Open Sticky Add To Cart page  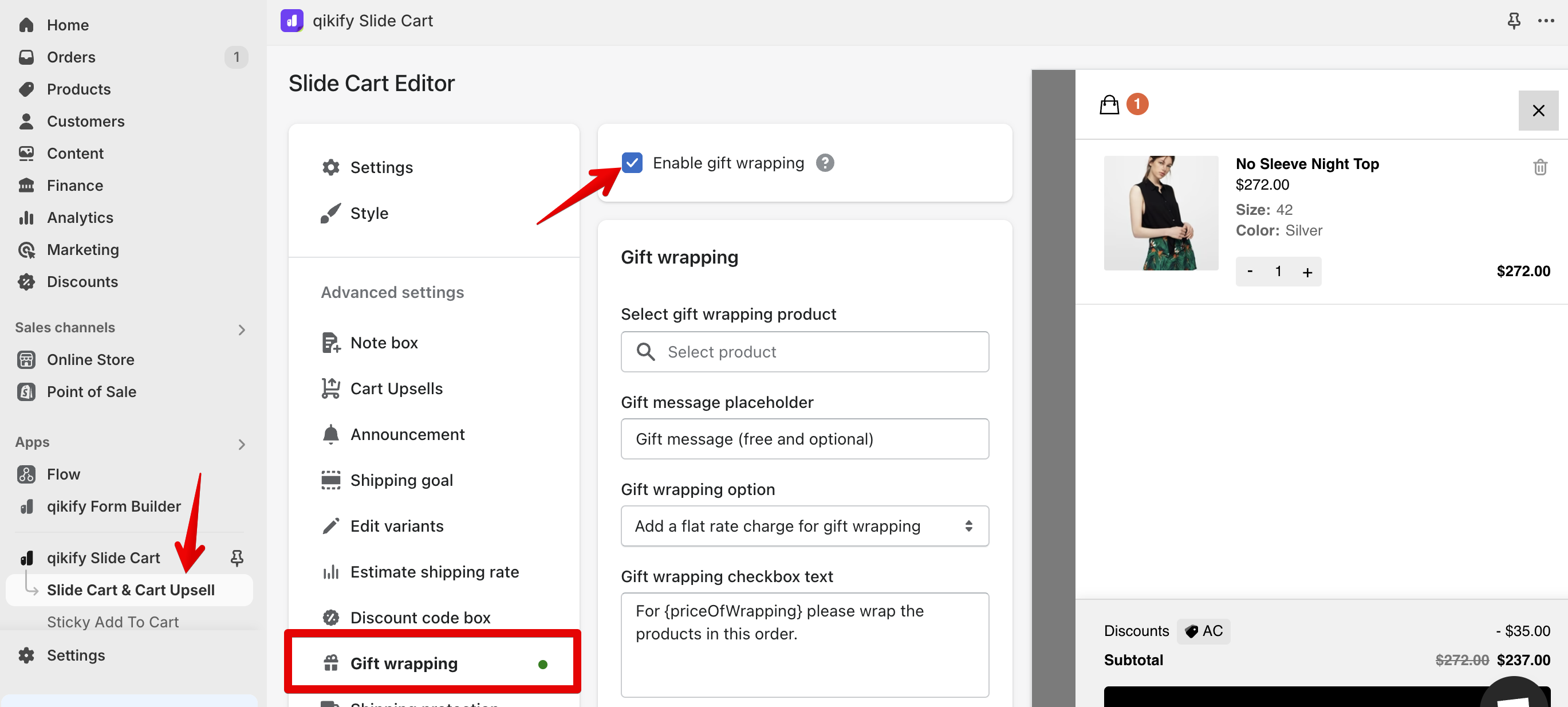point(113,622)
